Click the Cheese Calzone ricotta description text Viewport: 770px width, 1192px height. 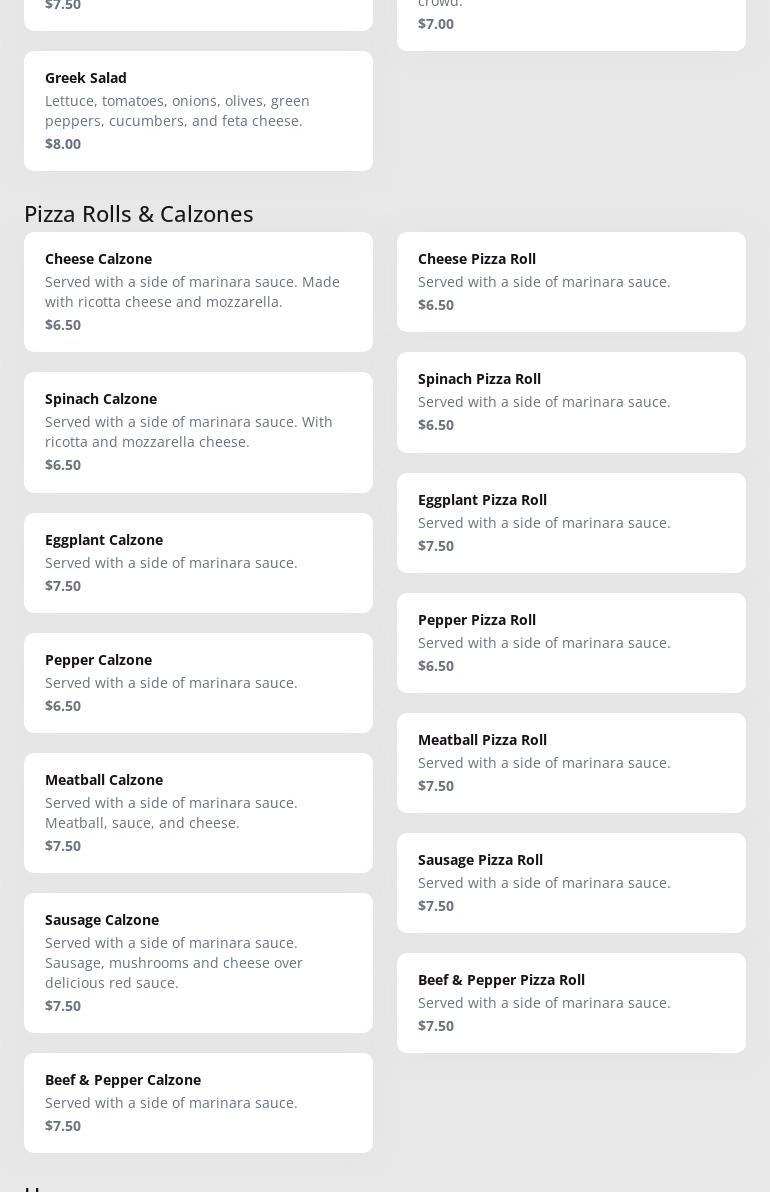tap(192, 292)
